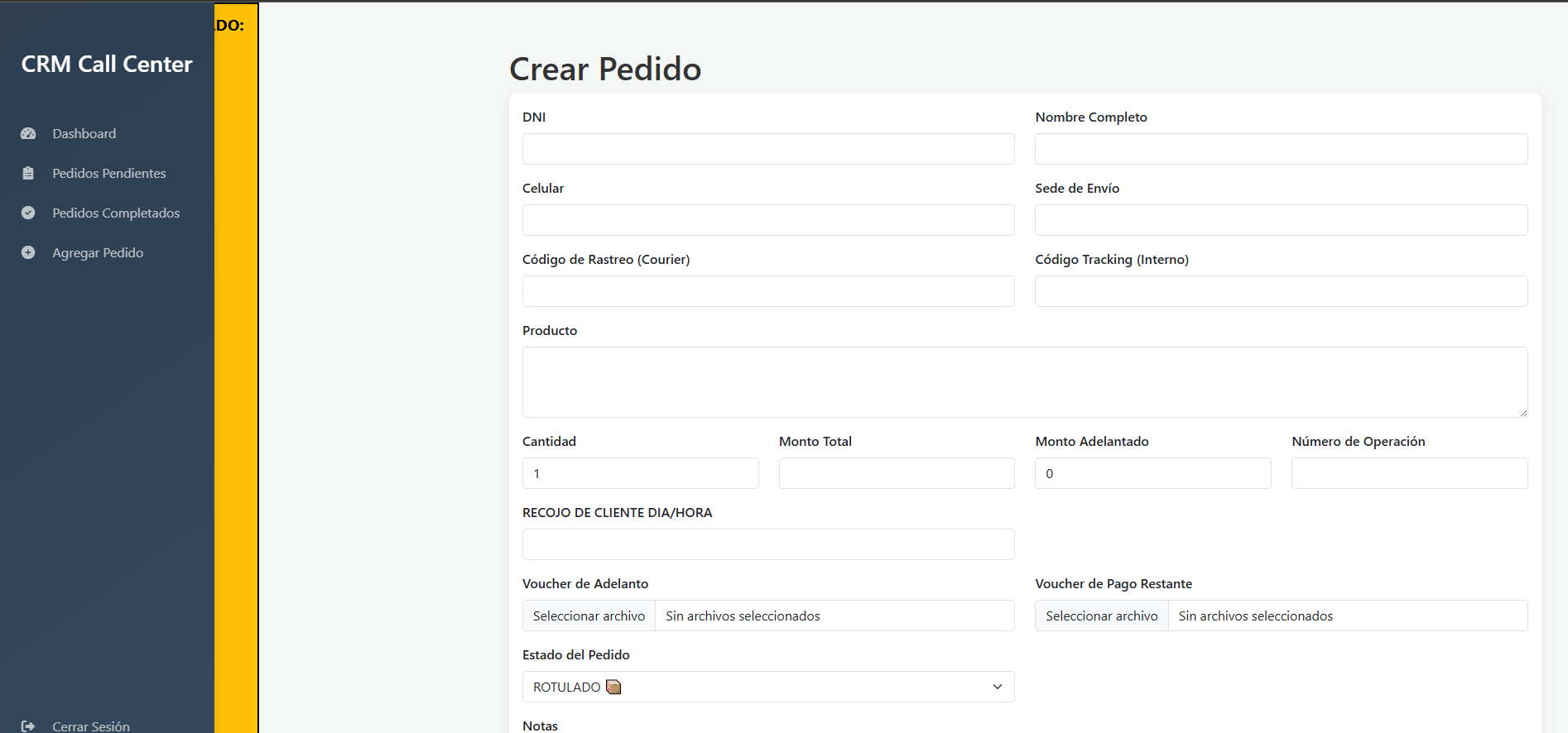Go to Pedidos Pendientes page

[108, 173]
